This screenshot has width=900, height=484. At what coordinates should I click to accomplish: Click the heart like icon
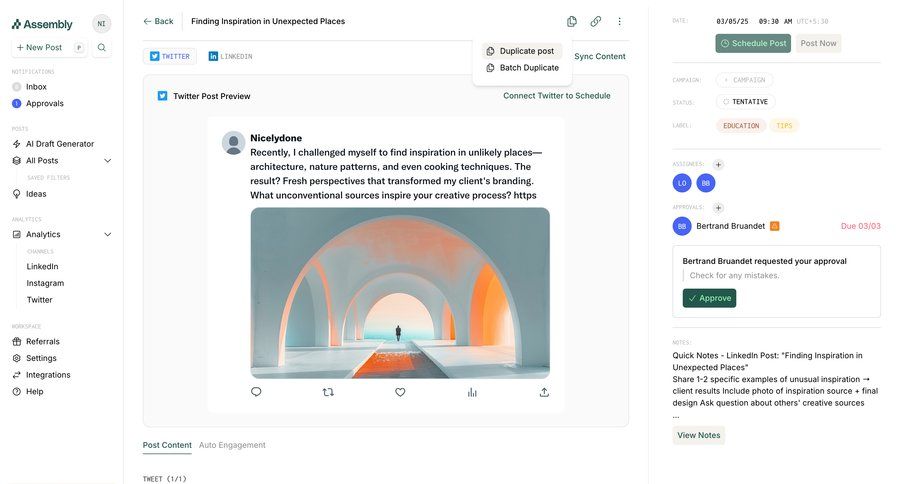tap(400, 392)
